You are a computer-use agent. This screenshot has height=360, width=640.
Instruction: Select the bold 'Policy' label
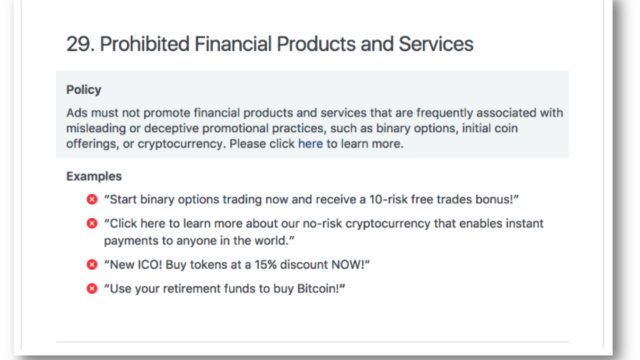(84, 90)
